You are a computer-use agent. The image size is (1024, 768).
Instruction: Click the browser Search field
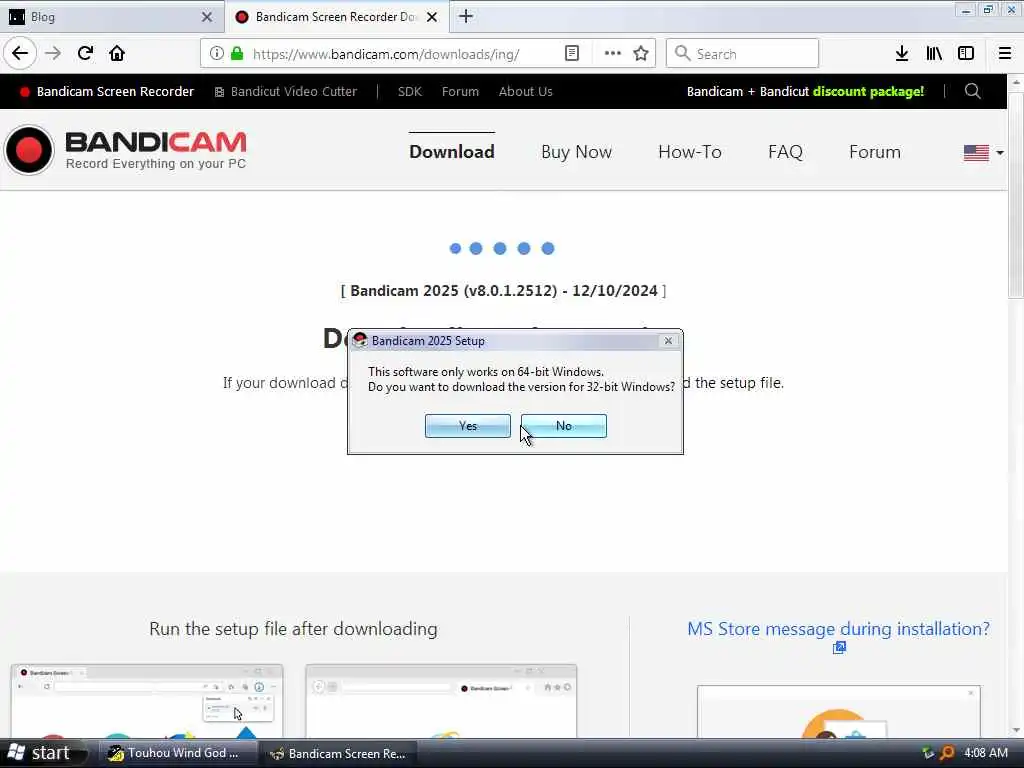click(x=742, y=54)
